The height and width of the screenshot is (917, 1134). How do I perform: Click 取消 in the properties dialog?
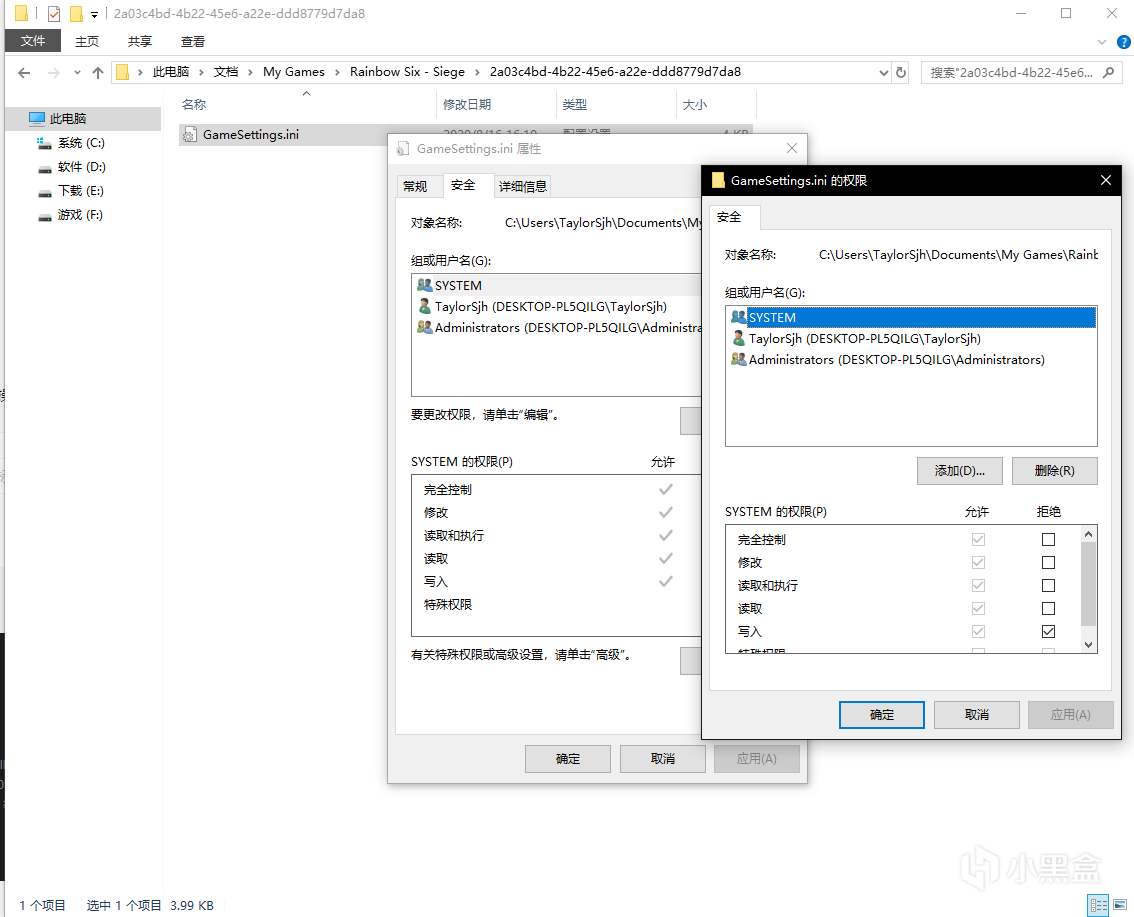(x=662, y=759)
